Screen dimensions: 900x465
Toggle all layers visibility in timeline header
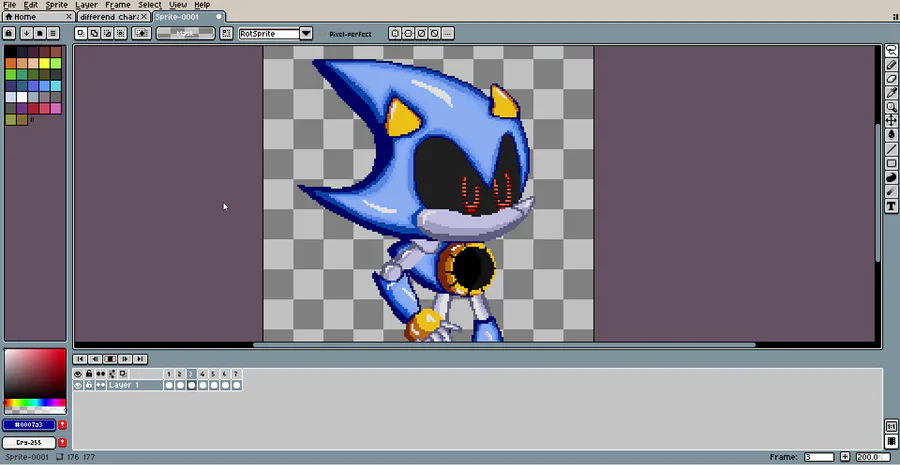(x=78, y=374)
